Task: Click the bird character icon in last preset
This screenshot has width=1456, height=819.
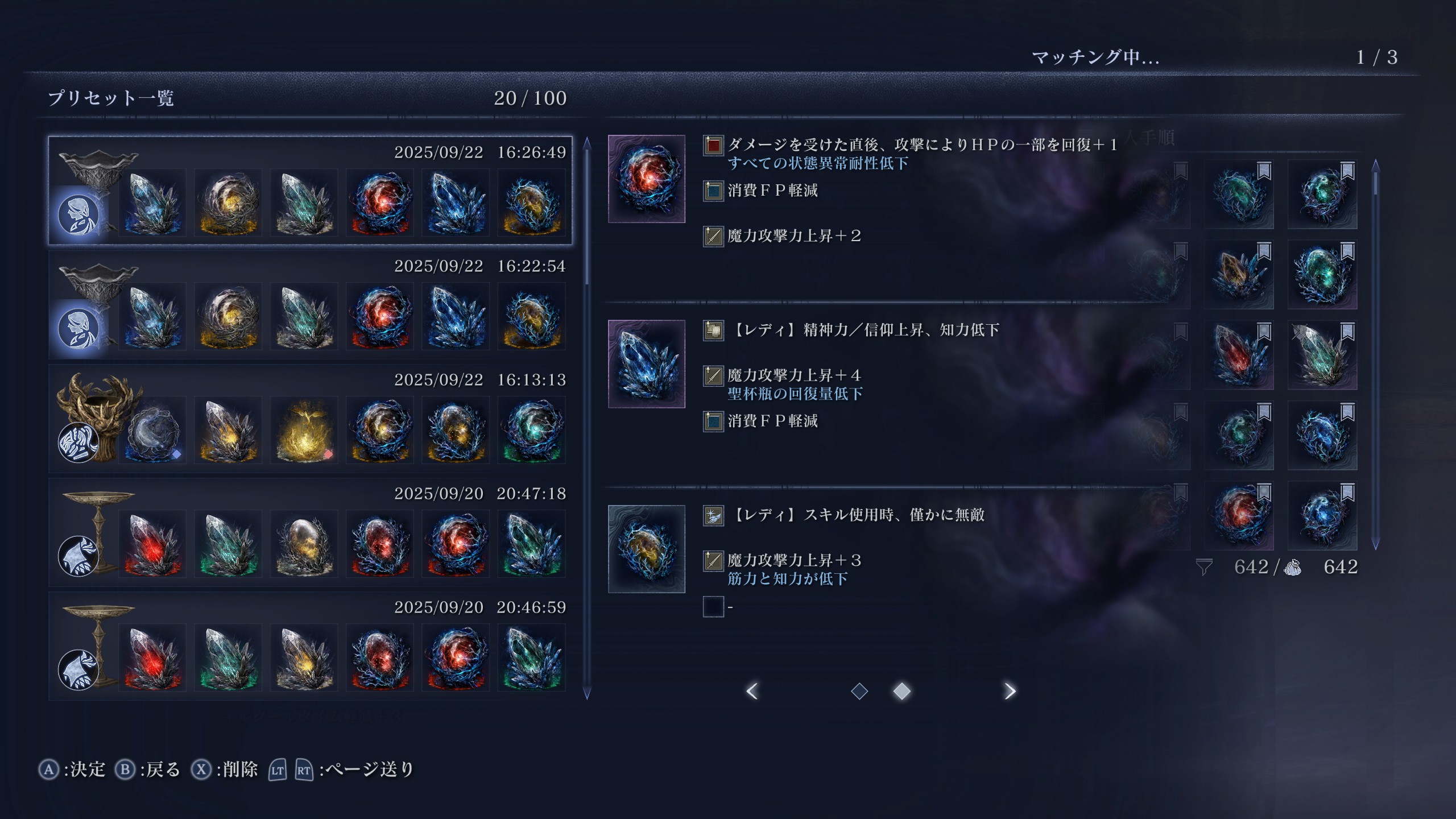Action: point(78,670)
